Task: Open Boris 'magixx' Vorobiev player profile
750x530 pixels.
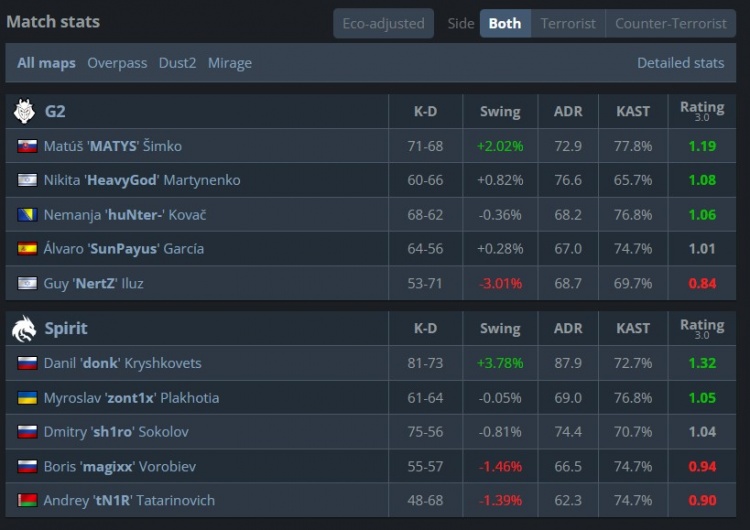Action: point(120,466)
